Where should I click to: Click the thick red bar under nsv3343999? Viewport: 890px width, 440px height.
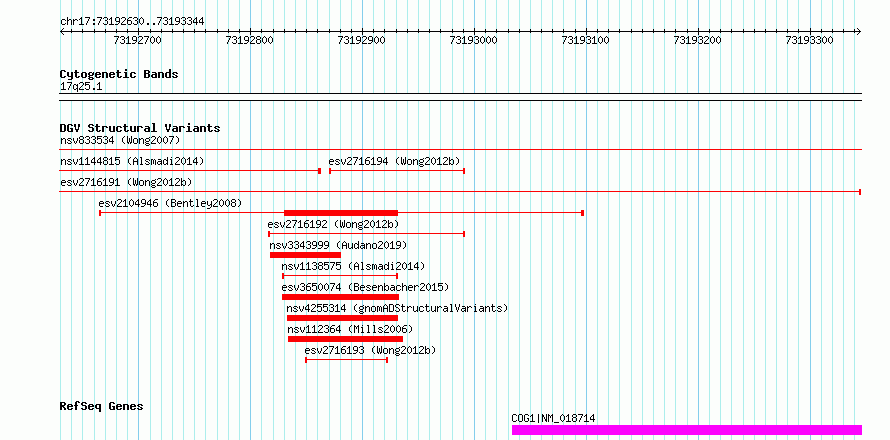[x=305, y=255]
